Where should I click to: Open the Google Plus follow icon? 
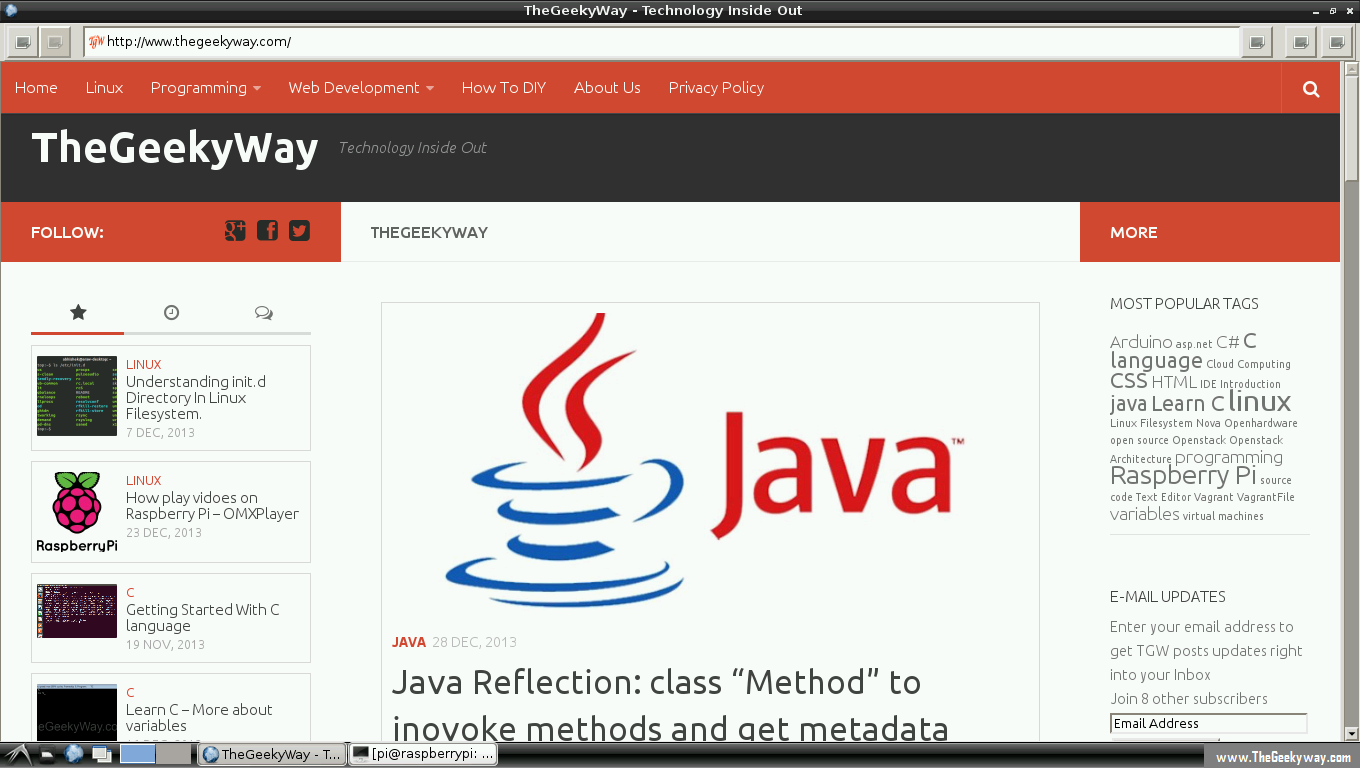(x=235, y=231)
